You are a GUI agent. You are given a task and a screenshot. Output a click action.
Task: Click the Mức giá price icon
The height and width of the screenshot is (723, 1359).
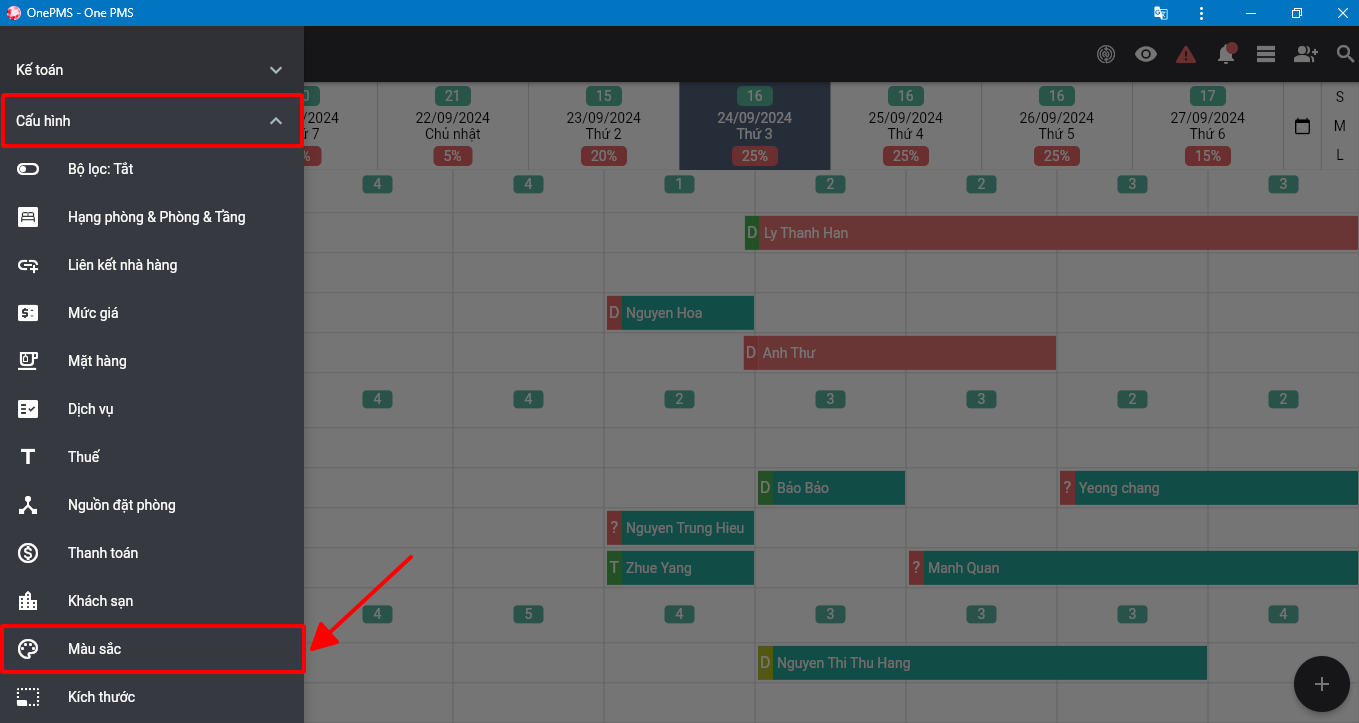coord(28,313)
